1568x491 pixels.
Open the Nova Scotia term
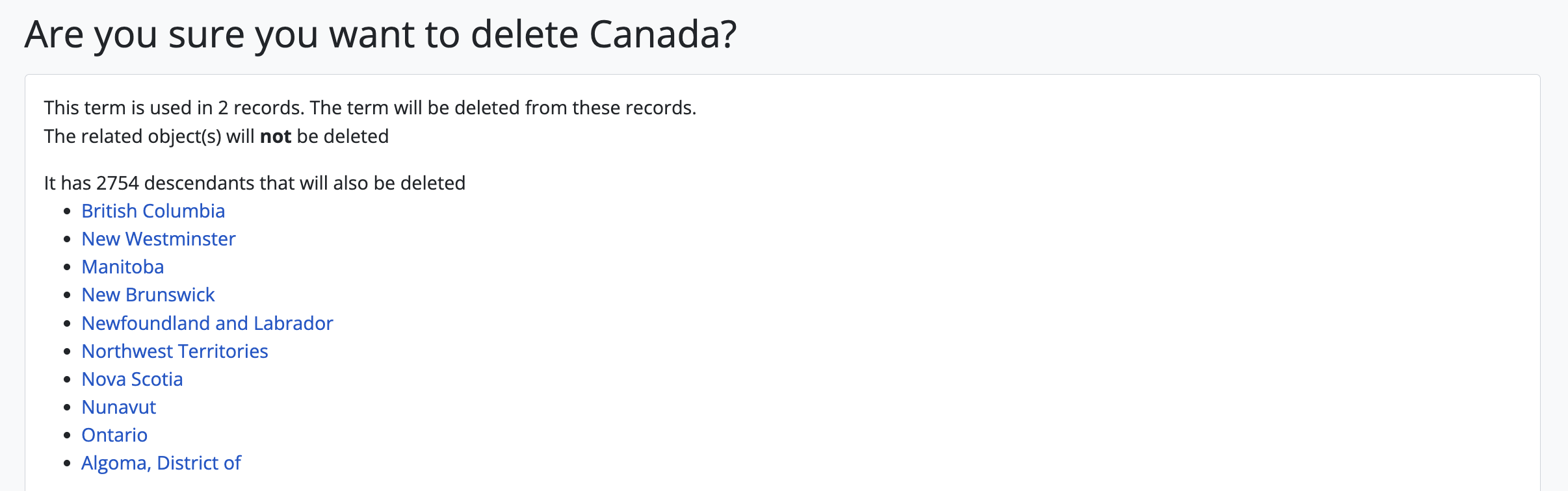pyautogui.click(x=132, y=379)
